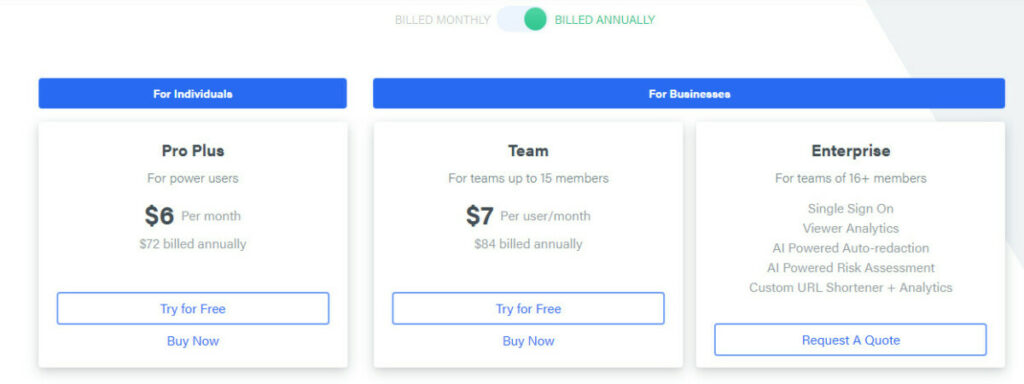The image size is (1024, 384).
Task: Select the Billed Annually label
Action: pos(605,20)
